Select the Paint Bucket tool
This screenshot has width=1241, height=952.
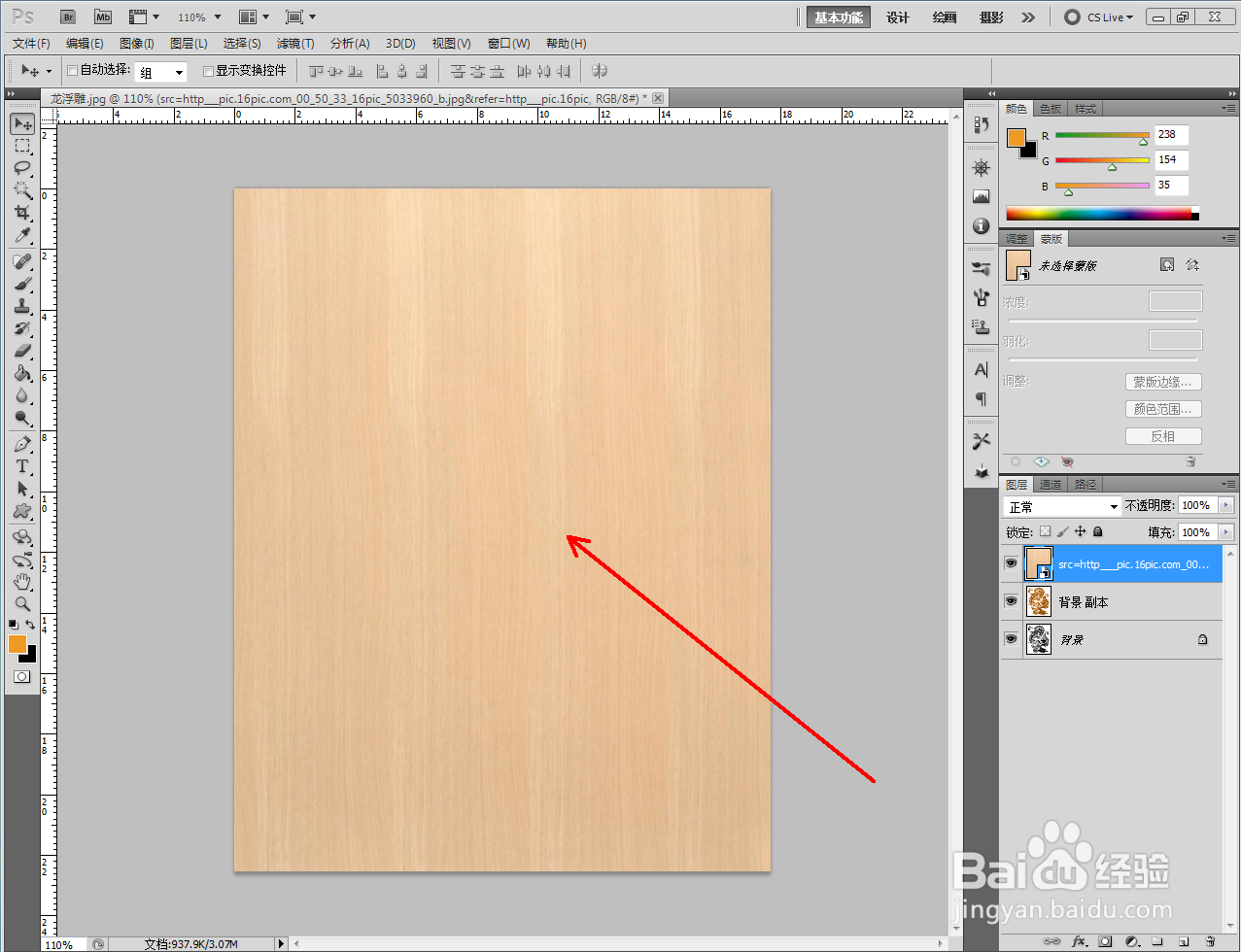22,374
